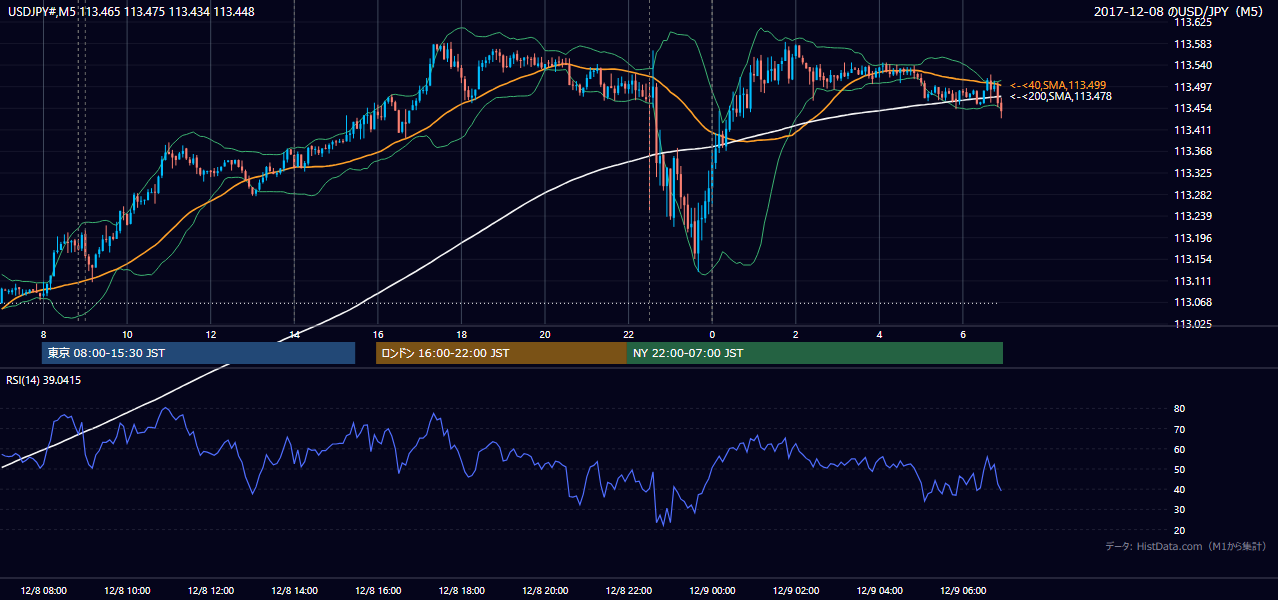Click price axis value 113.540
The height and width of the screenshot is (600, 1278).
(x=1193, y=65)
